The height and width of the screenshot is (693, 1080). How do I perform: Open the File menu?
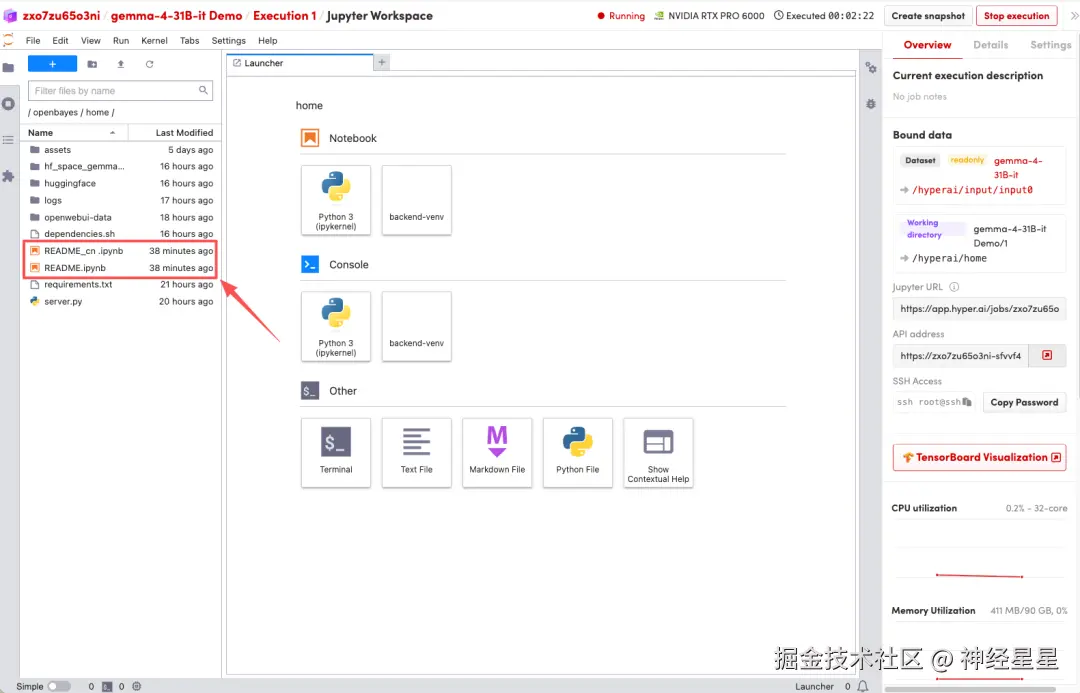click(33, 41)
